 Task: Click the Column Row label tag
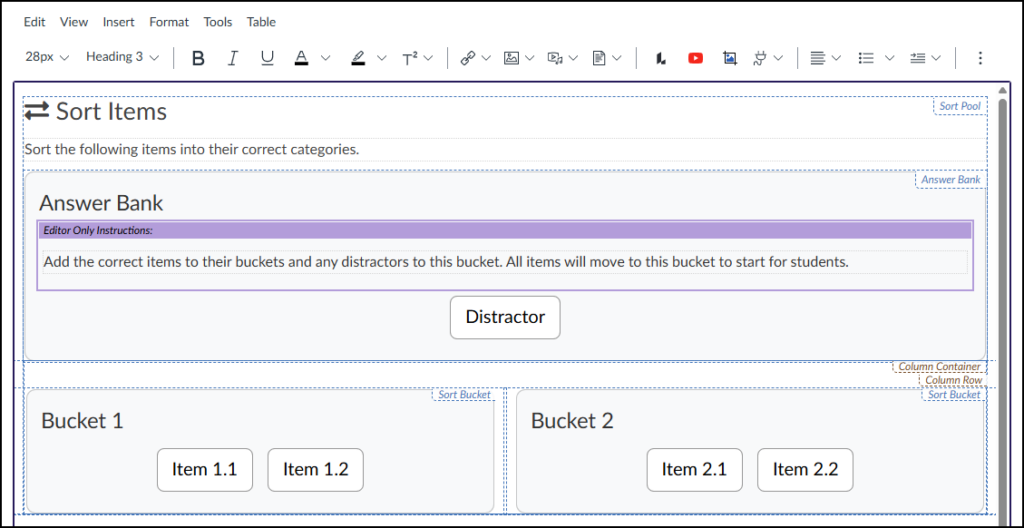pos(953,380)
